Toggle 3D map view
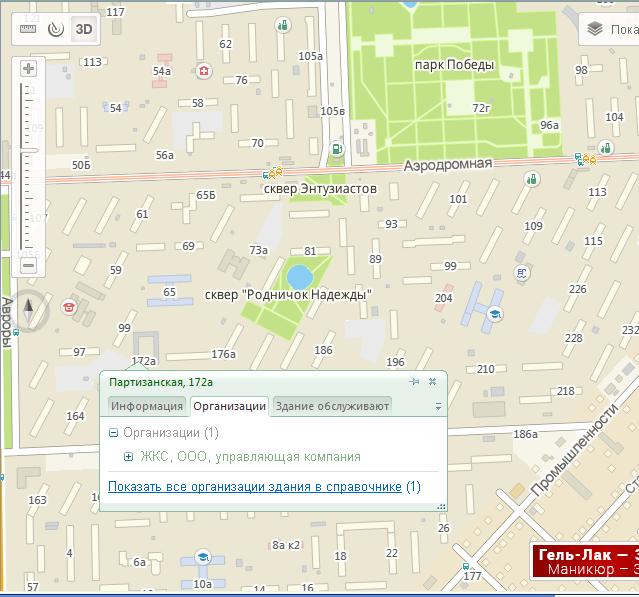This screenshot has height=597, width=639. tap(84, 28)
